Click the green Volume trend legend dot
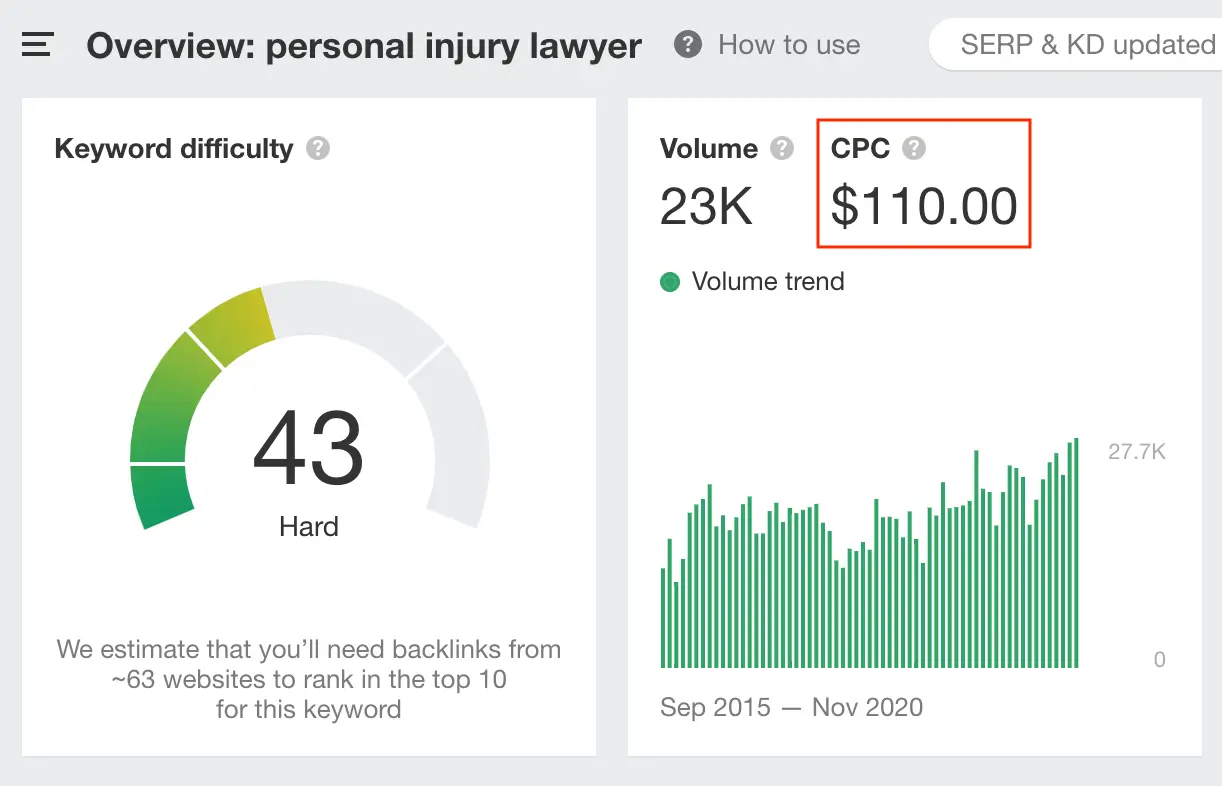Viewport: 1222px width, 786px height. [670, 282]
